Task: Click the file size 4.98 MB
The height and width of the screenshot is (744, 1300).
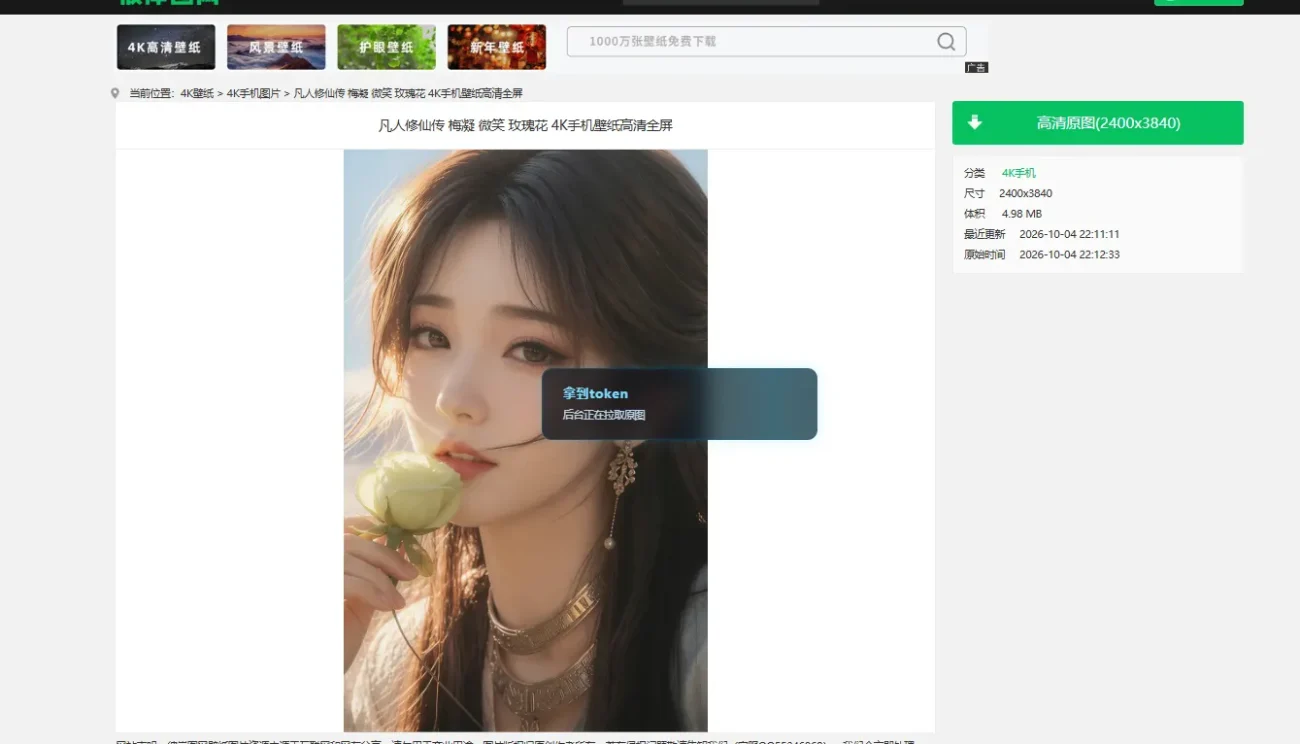Action: [x=1022, y=214]
